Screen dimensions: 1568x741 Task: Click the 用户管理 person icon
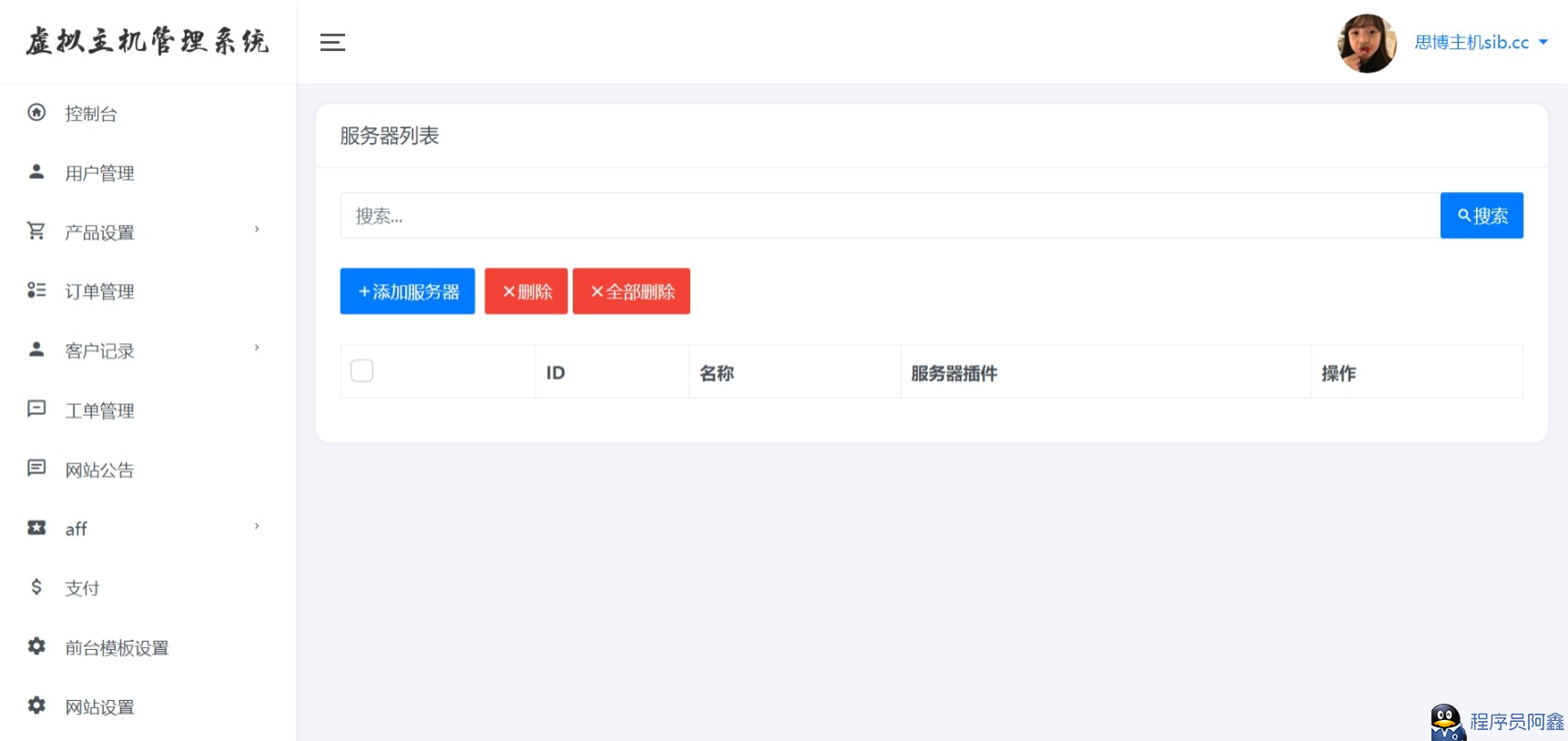click(36, 171)
